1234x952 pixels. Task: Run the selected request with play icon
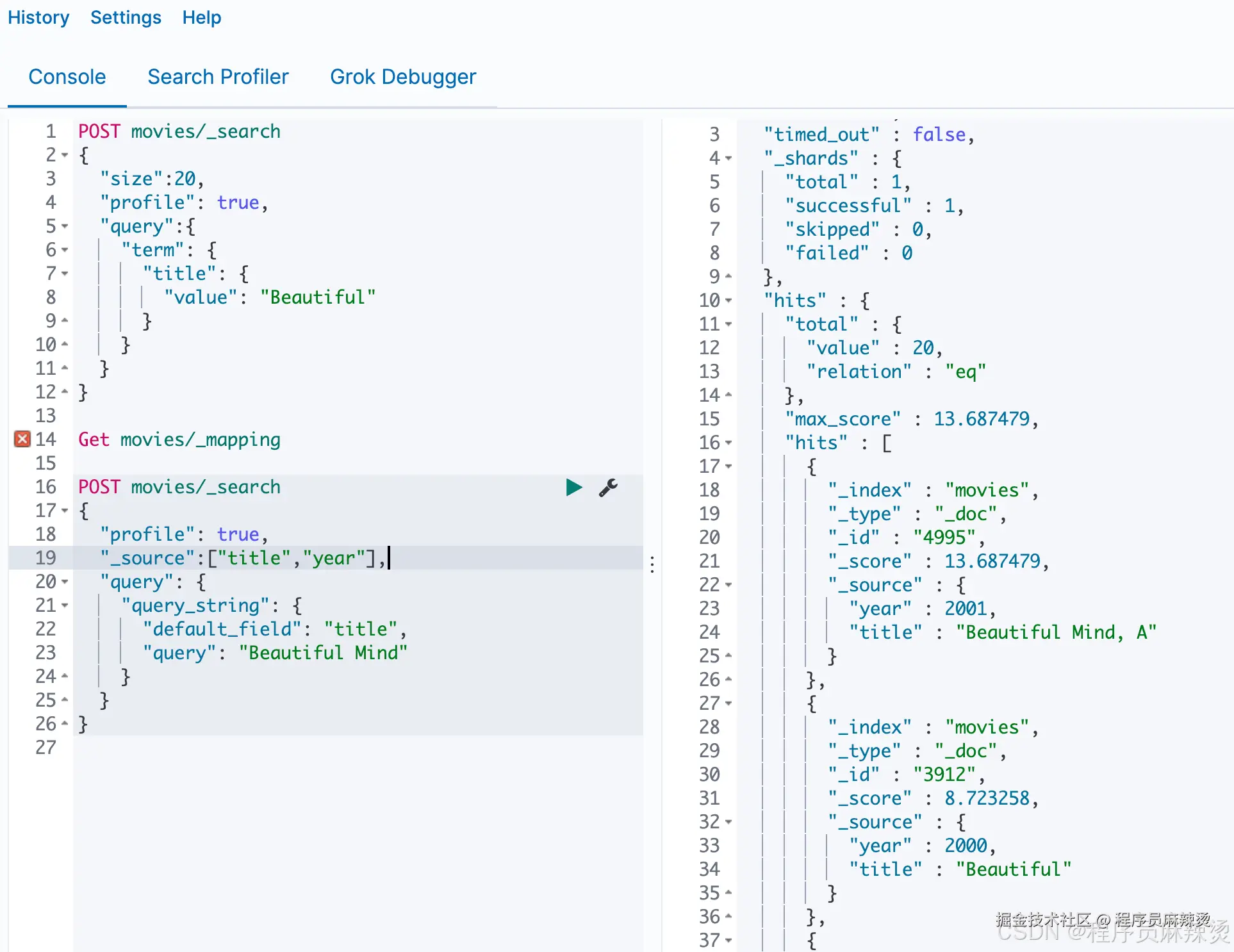(573, 488)
